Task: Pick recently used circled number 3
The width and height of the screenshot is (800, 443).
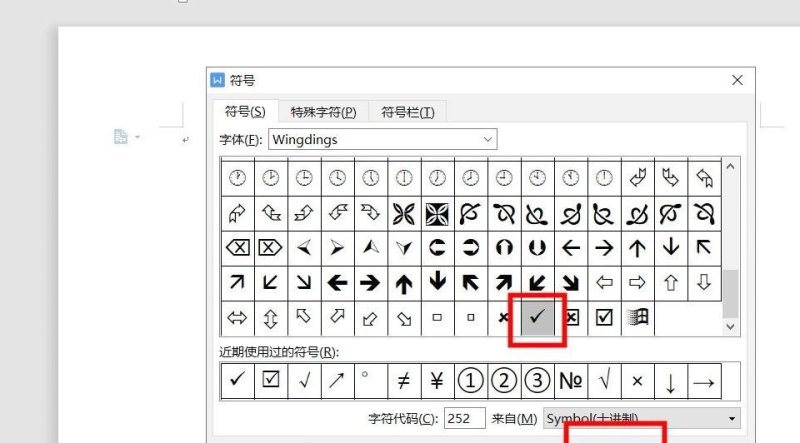Action: coord(537,380)
